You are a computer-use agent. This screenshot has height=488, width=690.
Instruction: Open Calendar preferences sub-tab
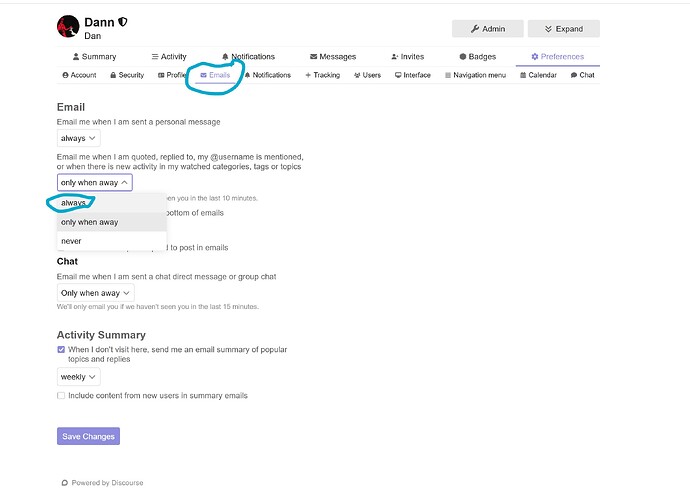tap(538, 75)
